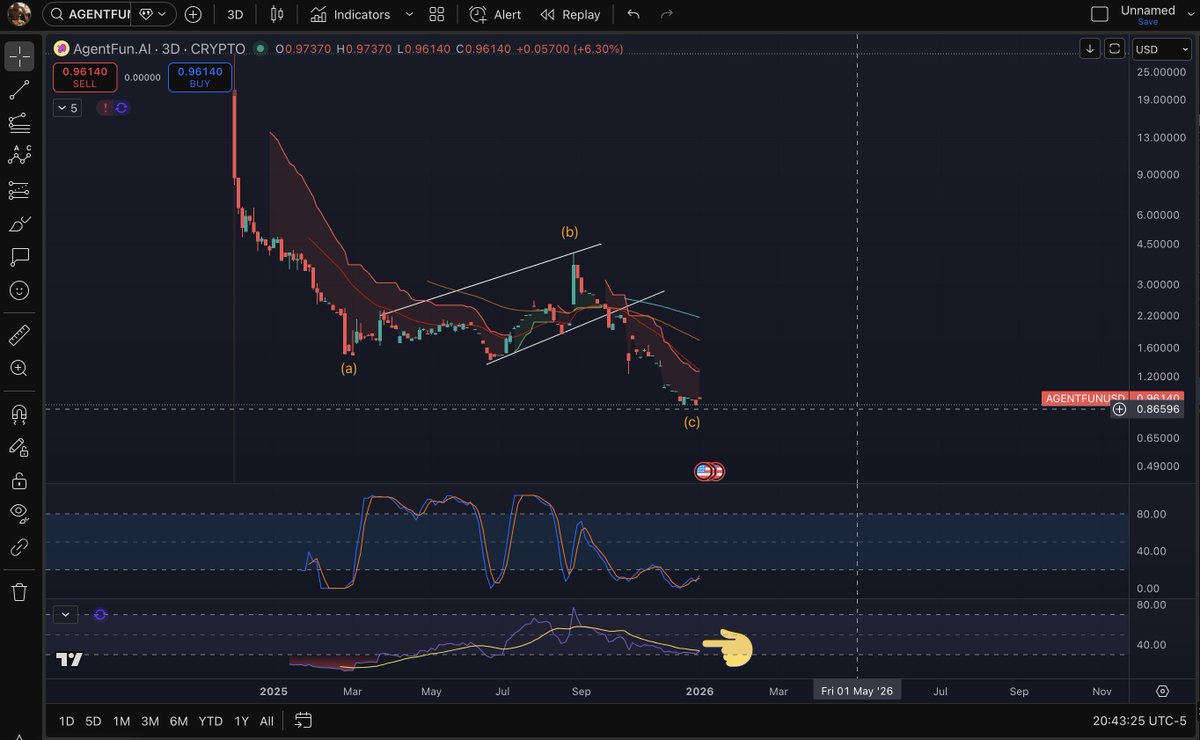Select the 1M date range

coord(121,720)
